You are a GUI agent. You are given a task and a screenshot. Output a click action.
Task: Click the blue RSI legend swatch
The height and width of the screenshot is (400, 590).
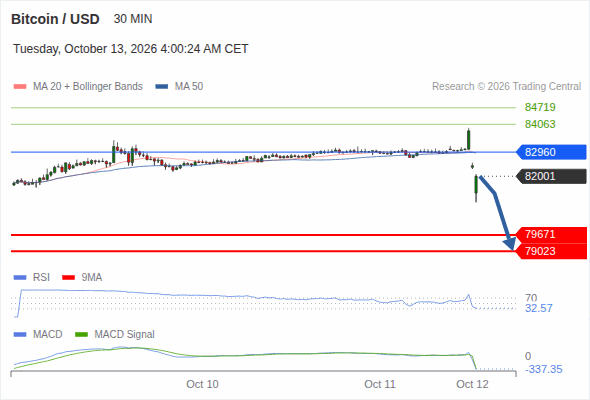20,278
